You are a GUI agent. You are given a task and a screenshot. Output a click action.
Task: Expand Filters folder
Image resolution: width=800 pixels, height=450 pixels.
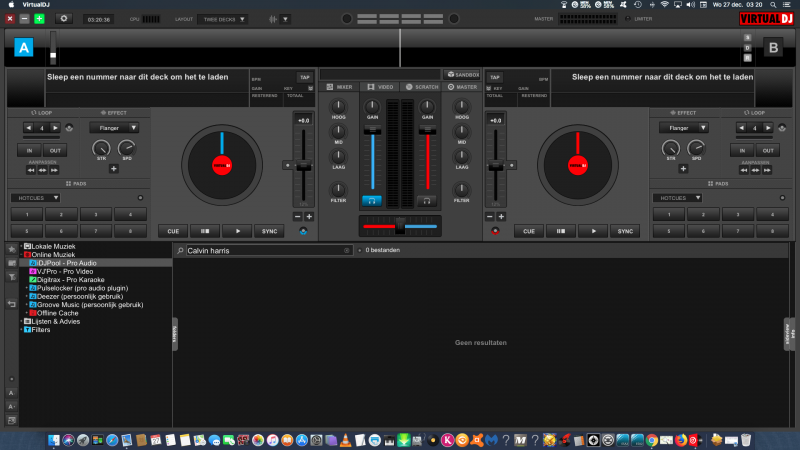(x=22, y=330)
